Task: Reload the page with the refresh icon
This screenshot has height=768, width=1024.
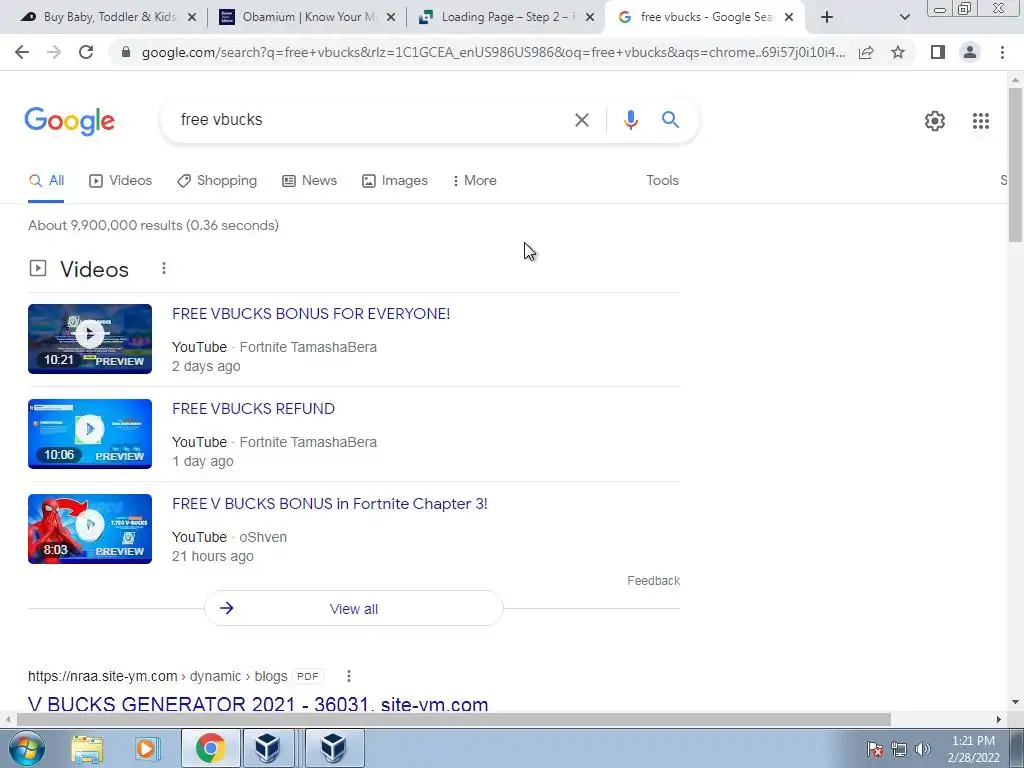Action: click(86, 52)
